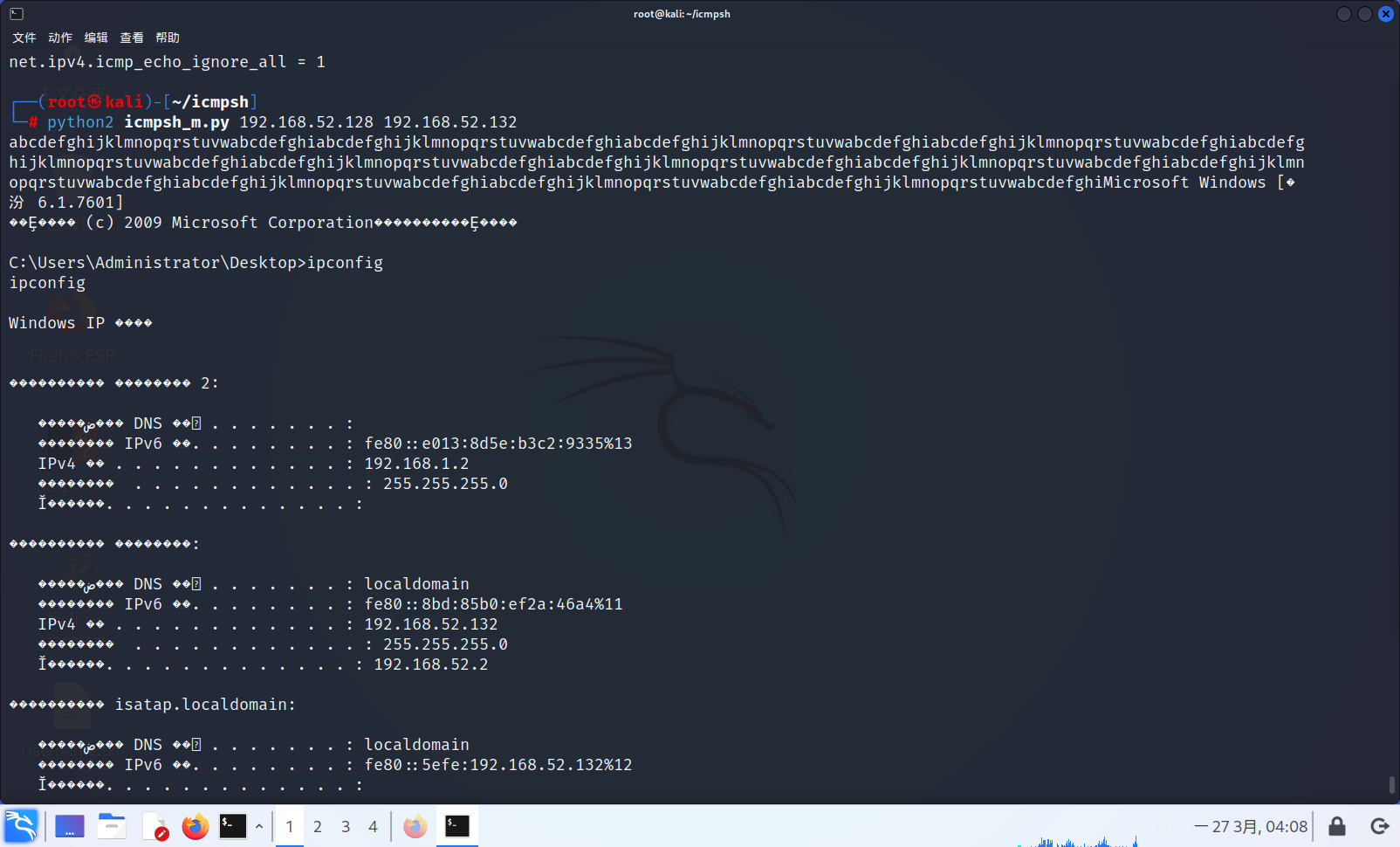The image size is (1400, 847).
Task: Click IPv4 address "192.168.1.2"
Action: (417, 464)
